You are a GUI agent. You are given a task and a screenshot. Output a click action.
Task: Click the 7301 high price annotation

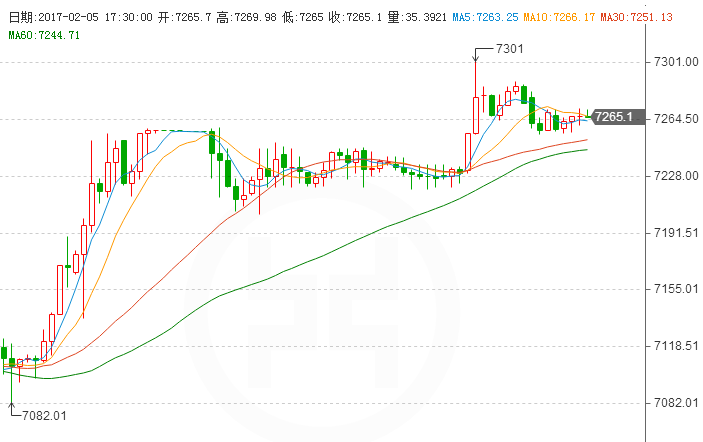(x=510, y=48)
